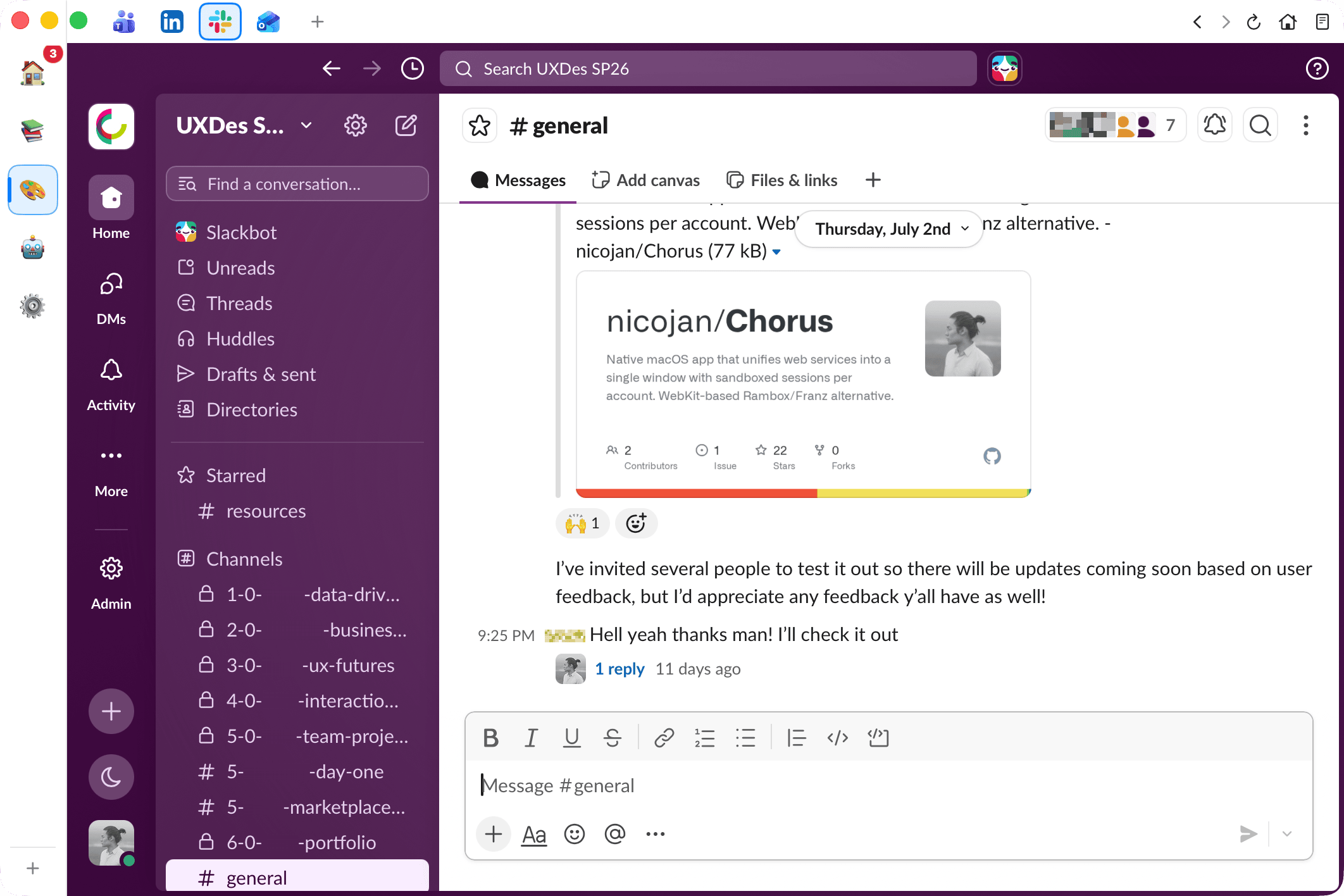The image size is (1344, 896).
Task: Open the Add canvas tab
Action: [x=645, y=180]
